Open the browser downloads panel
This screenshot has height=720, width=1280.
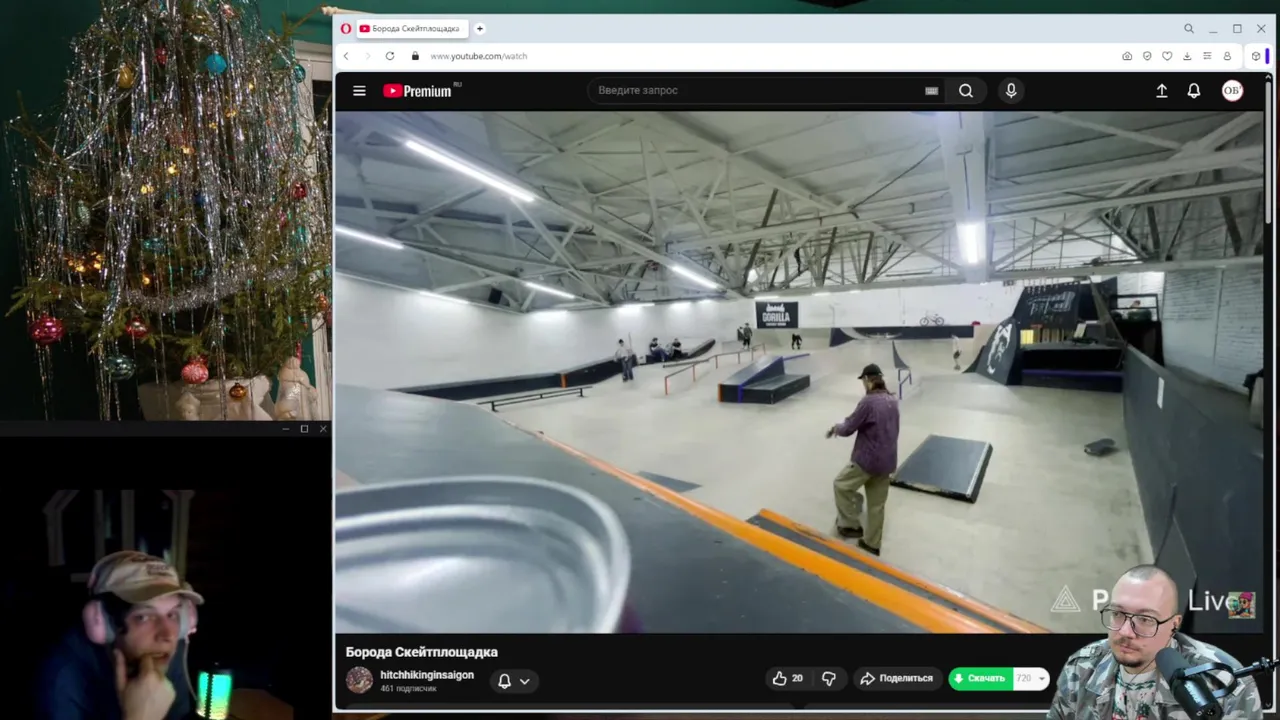1187,56
